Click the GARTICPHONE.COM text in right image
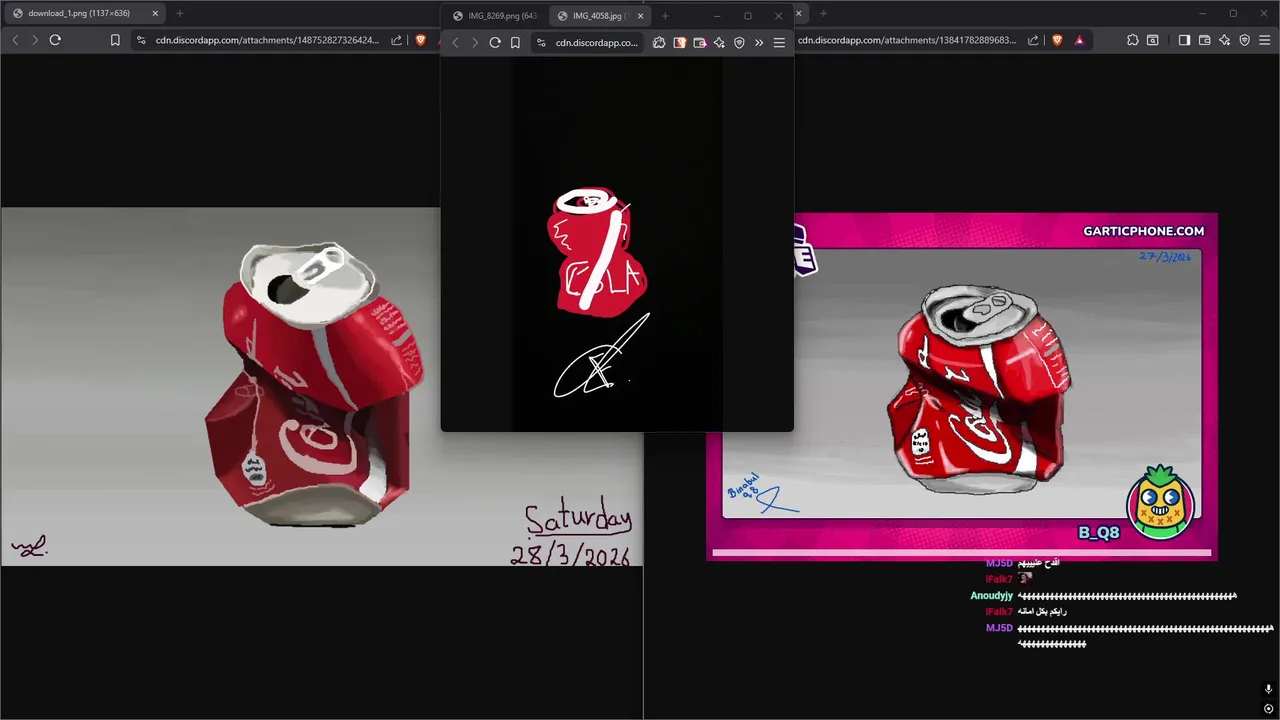Image resolution: width=1280 pixels, height=720 pixels. tap(1143, 231)
